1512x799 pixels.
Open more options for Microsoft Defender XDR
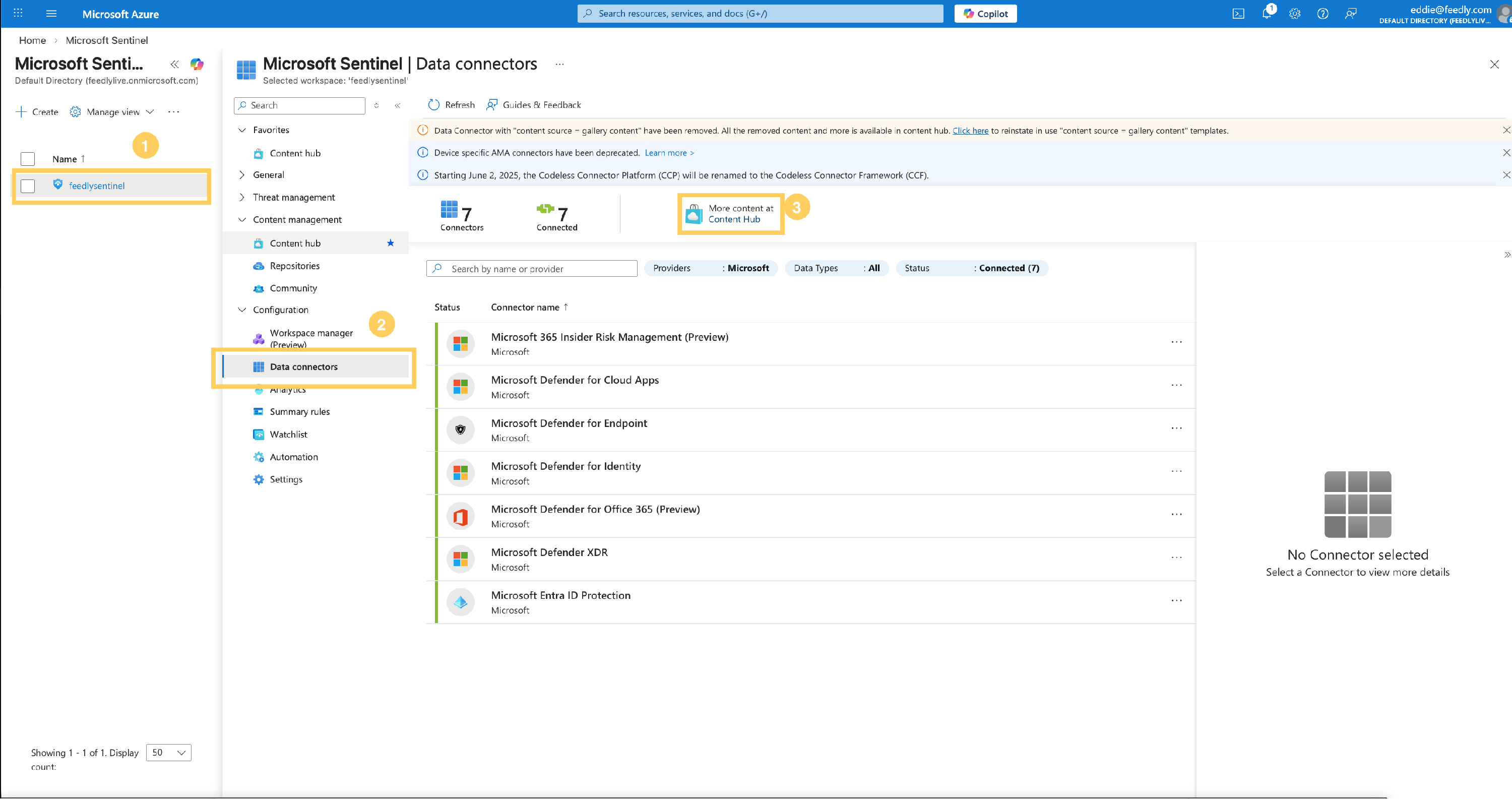1176,558
